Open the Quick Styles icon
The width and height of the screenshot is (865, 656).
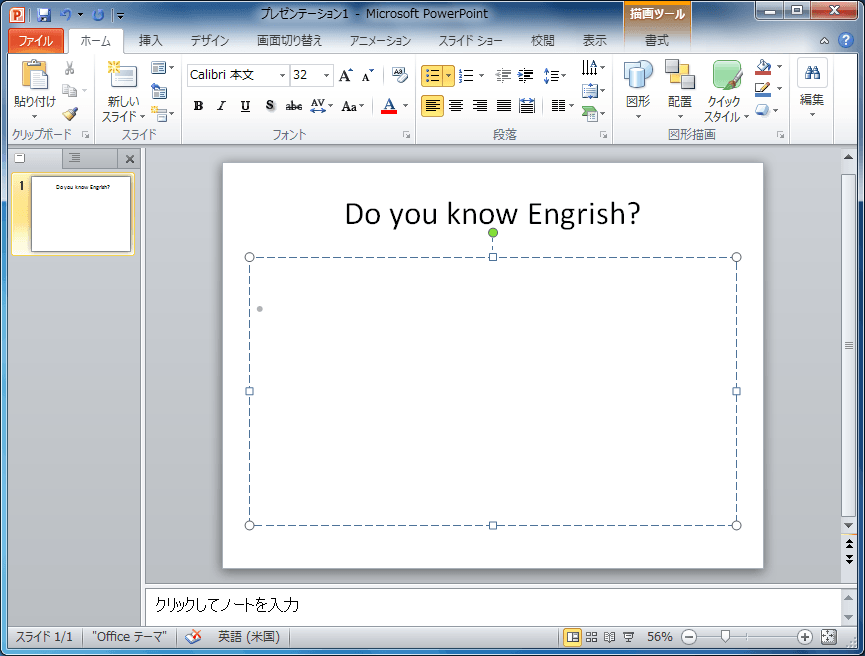pos(726,76)
